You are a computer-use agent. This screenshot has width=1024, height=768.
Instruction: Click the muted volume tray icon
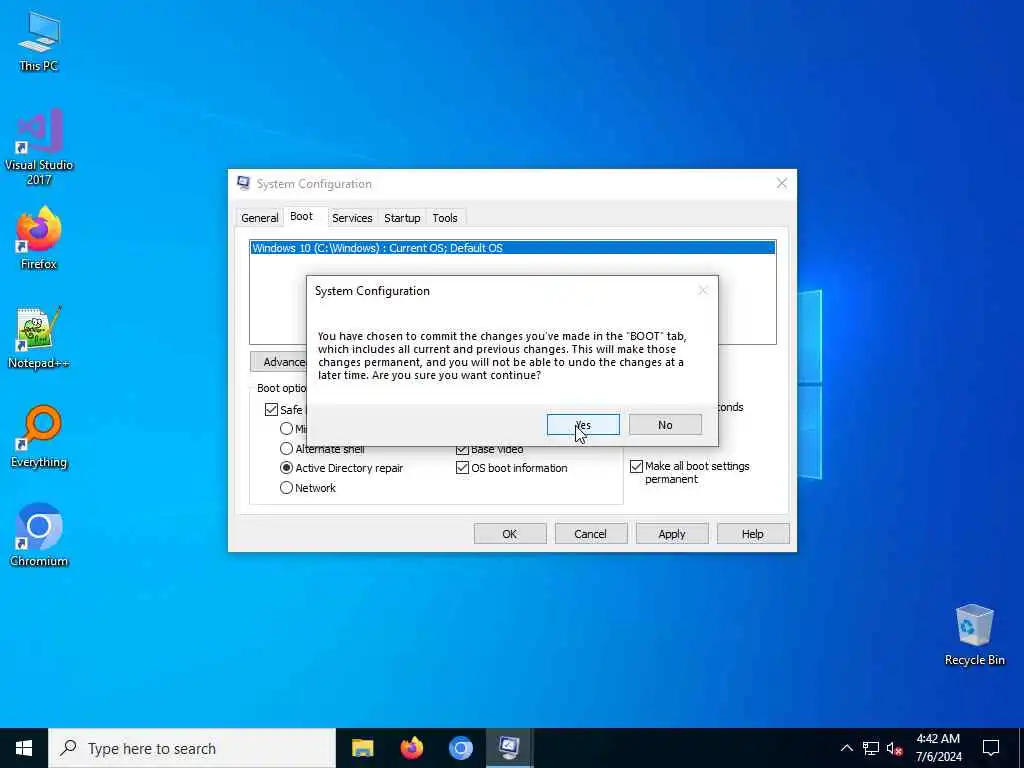tap(894, 748)
